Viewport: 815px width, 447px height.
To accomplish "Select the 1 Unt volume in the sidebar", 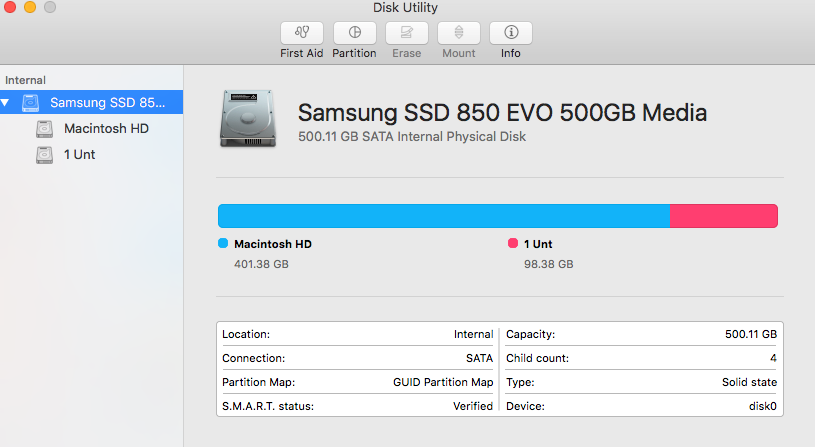I will [80, 154].
